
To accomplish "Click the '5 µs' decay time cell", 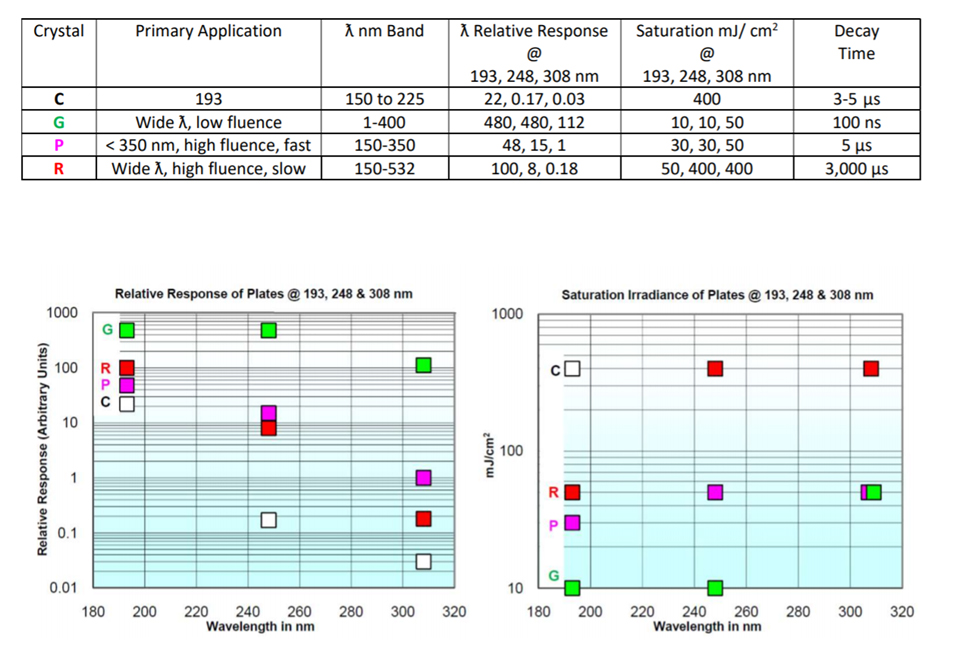I will (x=857, y=145).
